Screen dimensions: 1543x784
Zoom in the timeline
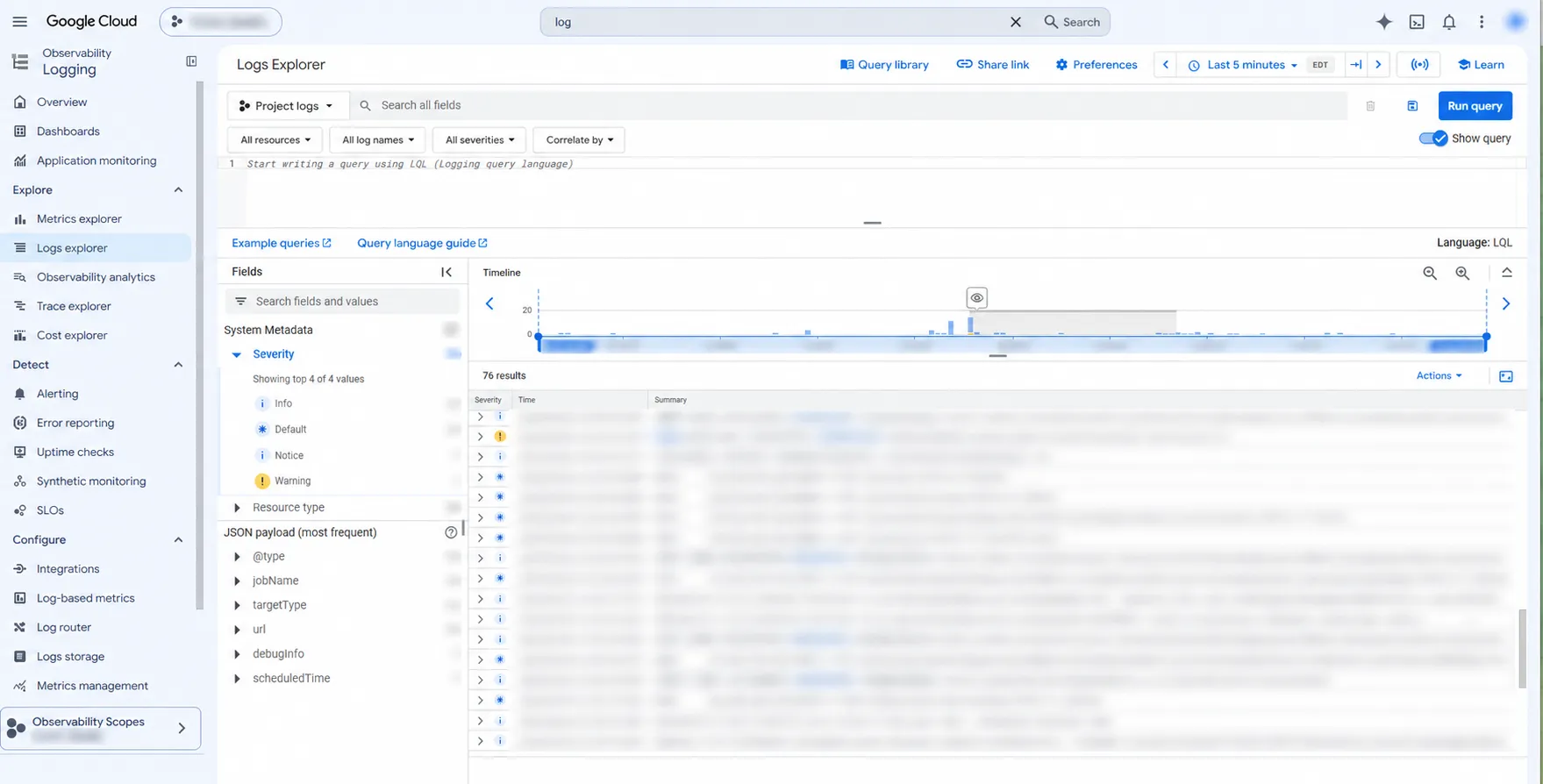1462,274
